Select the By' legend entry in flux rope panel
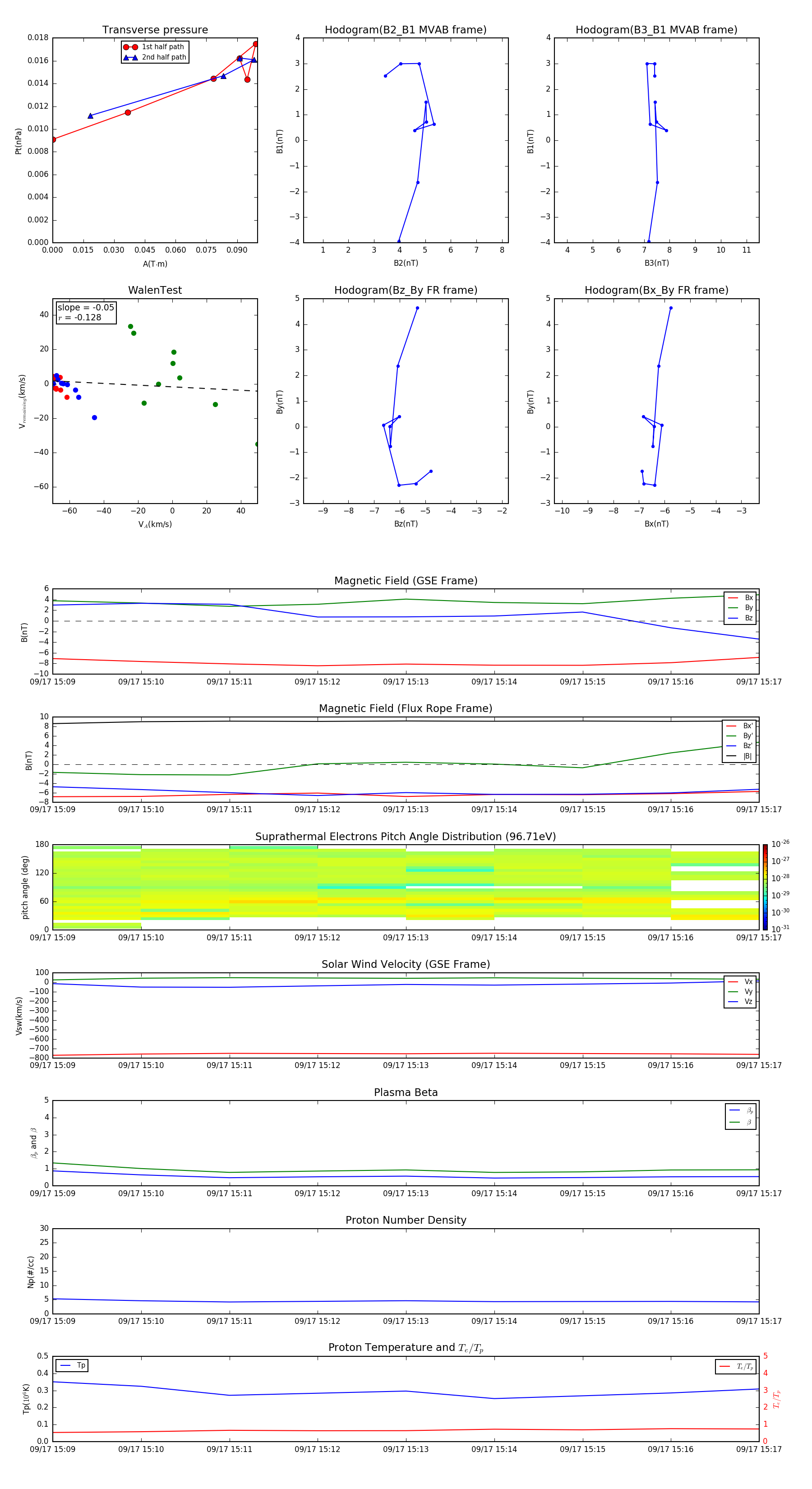The height and width of the screenshot is (1489, 812). tap(740, 736)
